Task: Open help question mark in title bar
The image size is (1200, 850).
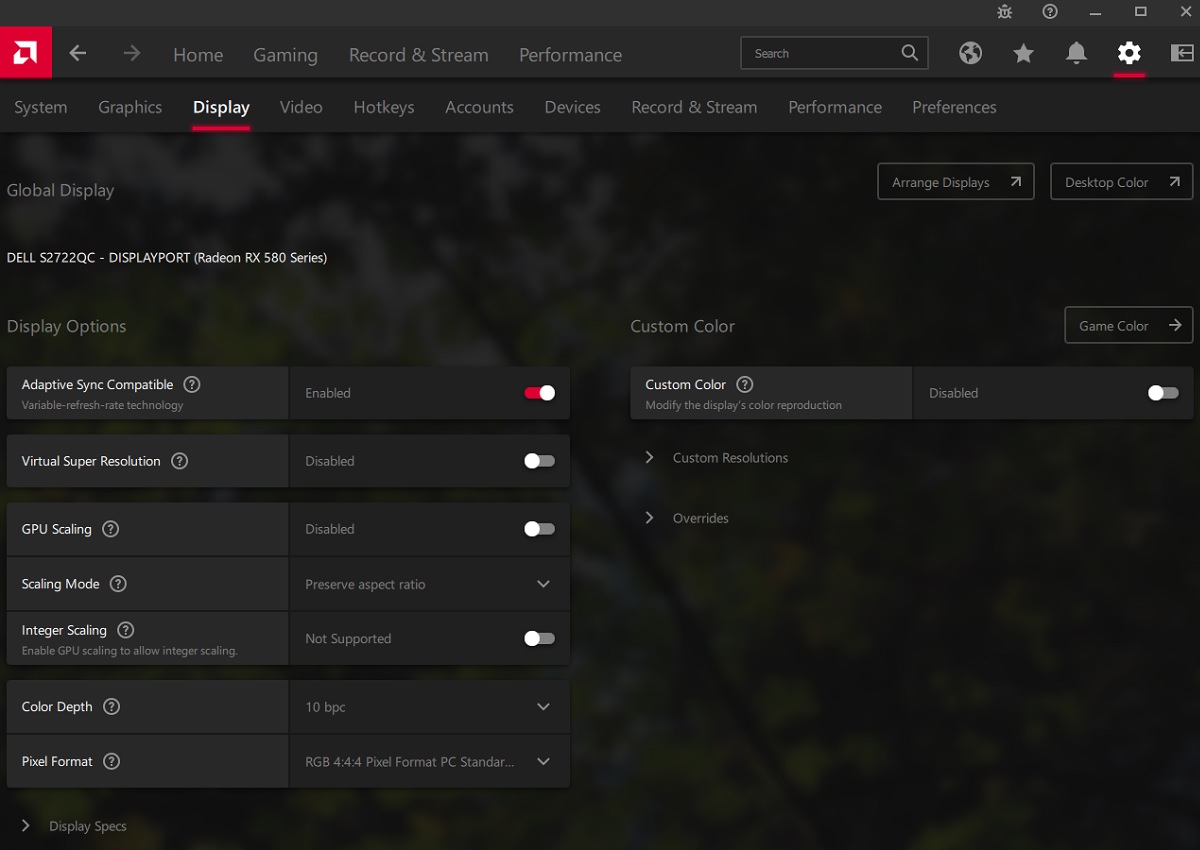Action: [1050, 12]
